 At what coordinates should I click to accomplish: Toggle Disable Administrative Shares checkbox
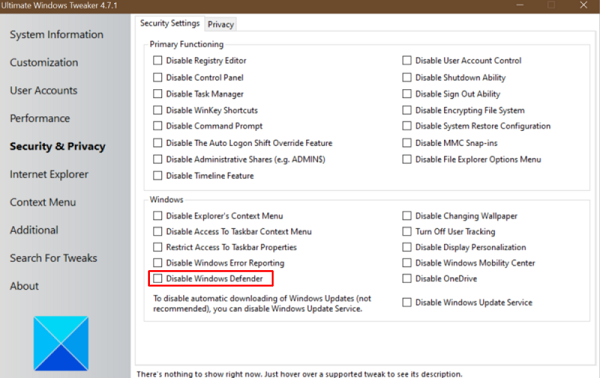tap(157, 159)
